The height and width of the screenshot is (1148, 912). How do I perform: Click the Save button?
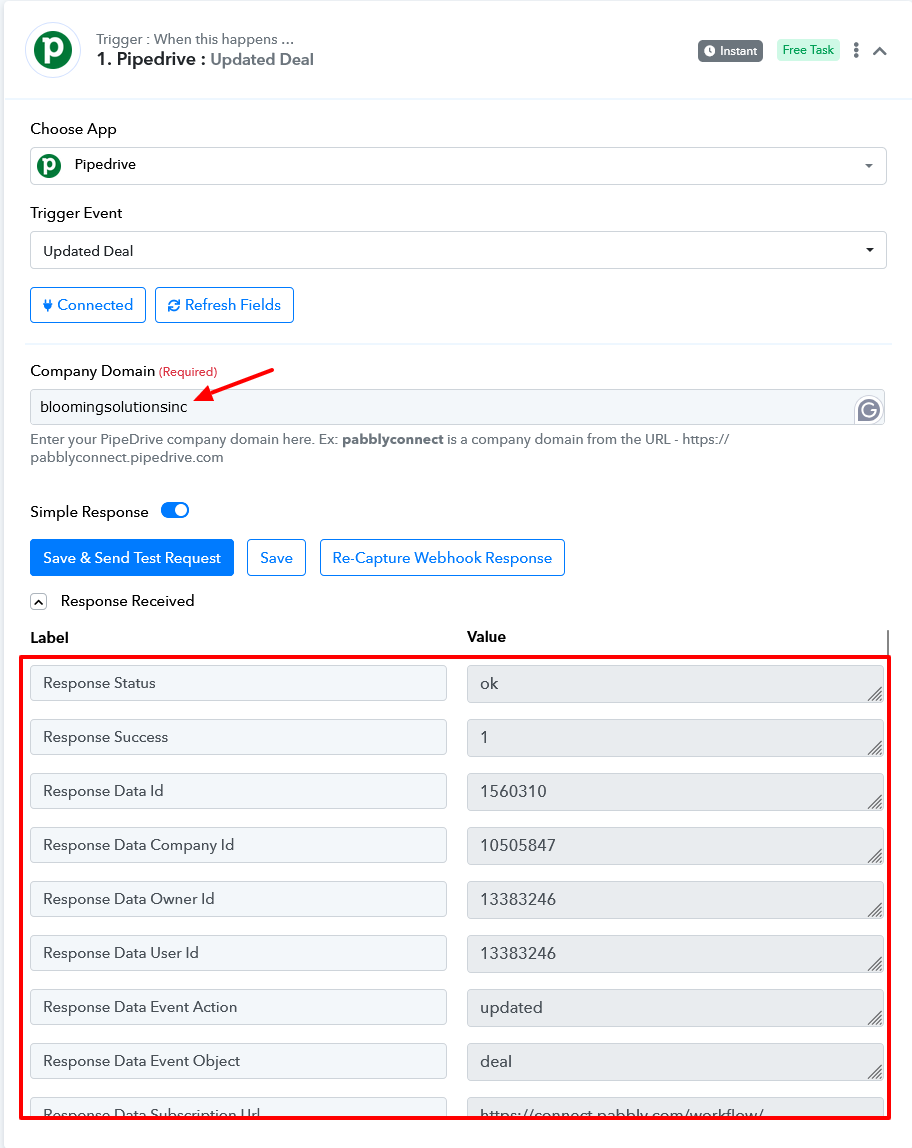click(x=276, y=558)
